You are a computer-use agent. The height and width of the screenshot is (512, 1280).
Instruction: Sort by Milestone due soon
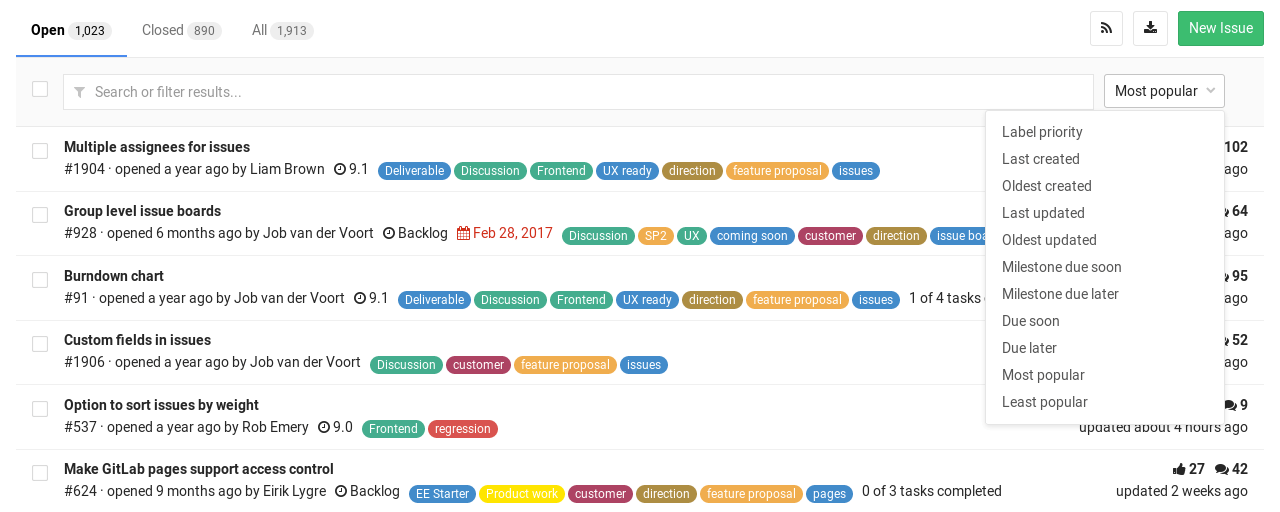tap(1062, 267)
